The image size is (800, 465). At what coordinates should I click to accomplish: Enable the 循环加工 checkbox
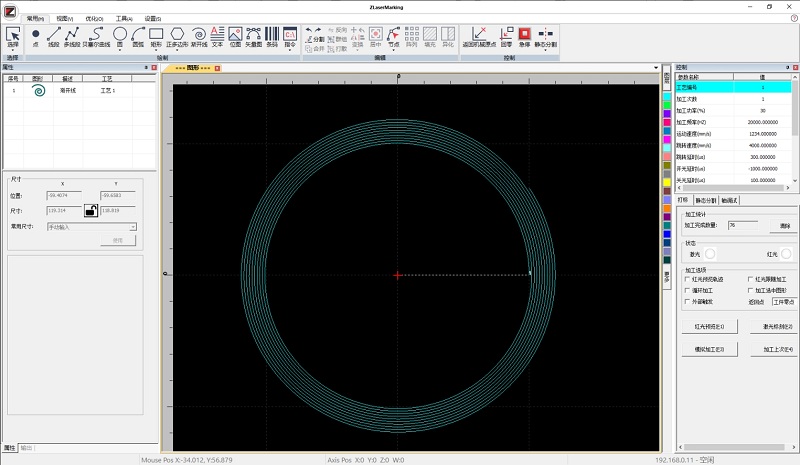pyautogui.click(x=687, y=290)
